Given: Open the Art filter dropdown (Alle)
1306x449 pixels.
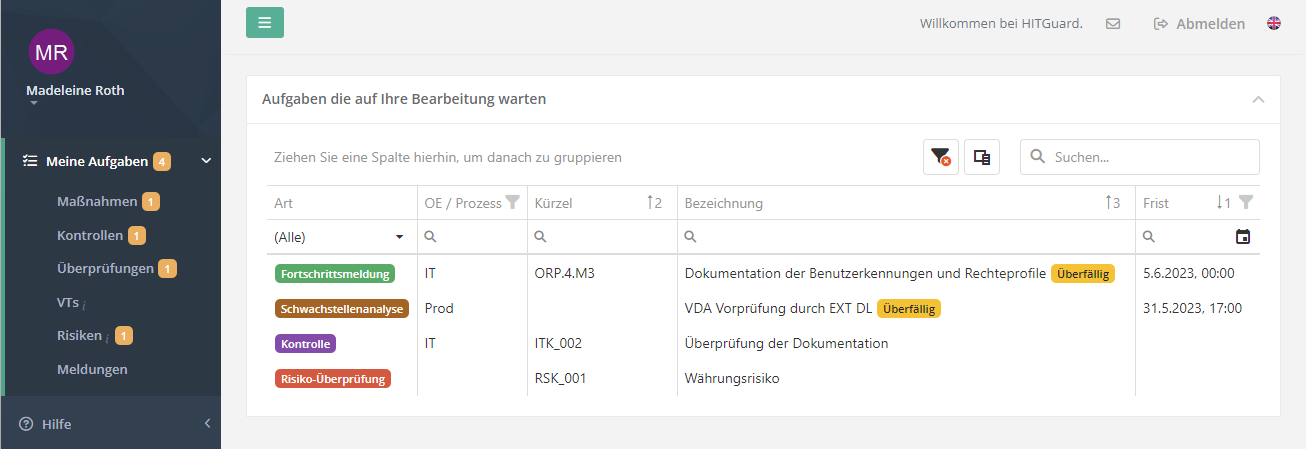Looking at the screenshot, I should click(341, 237).
